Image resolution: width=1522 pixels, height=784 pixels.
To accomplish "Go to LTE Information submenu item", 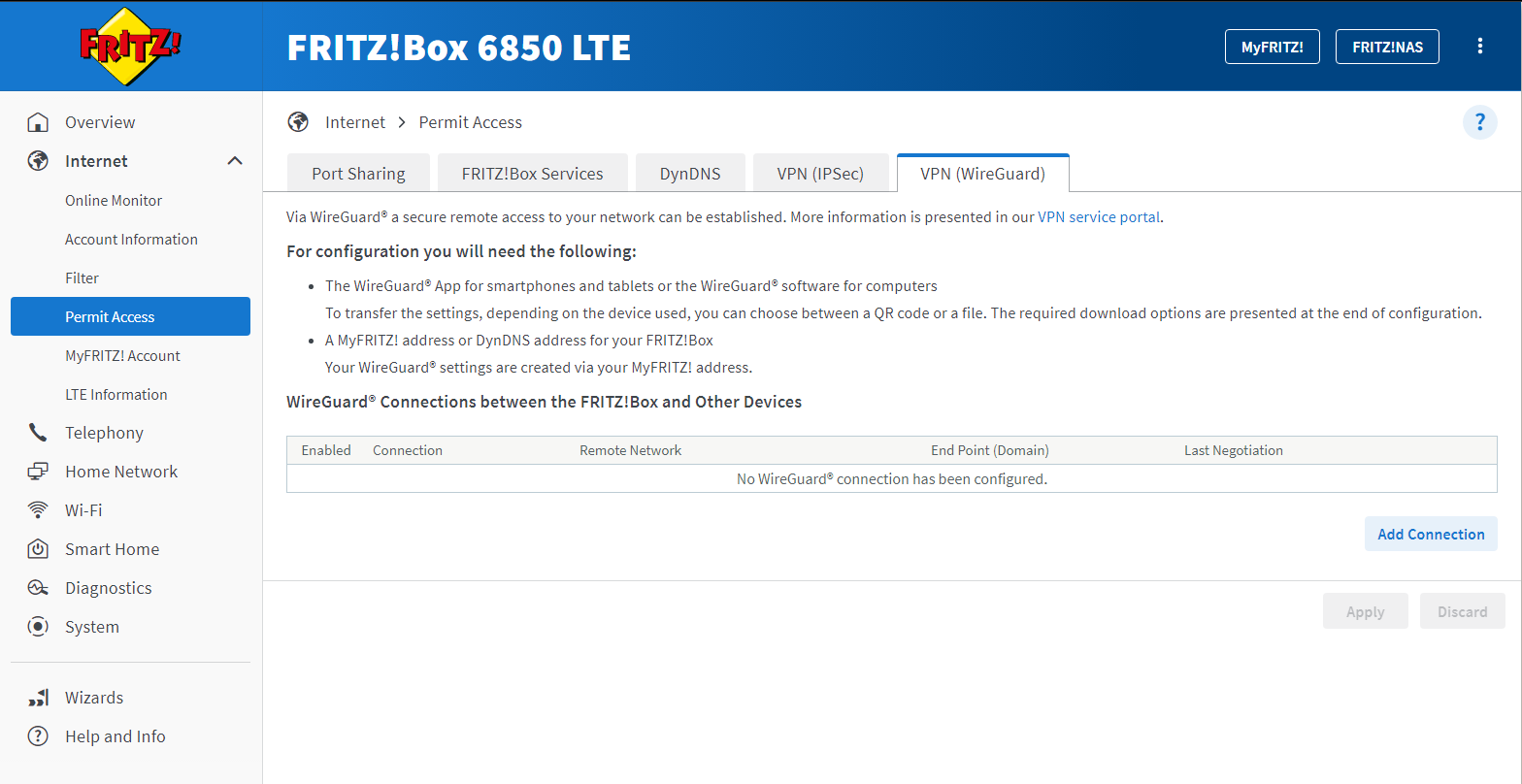I will pos(116,394).
